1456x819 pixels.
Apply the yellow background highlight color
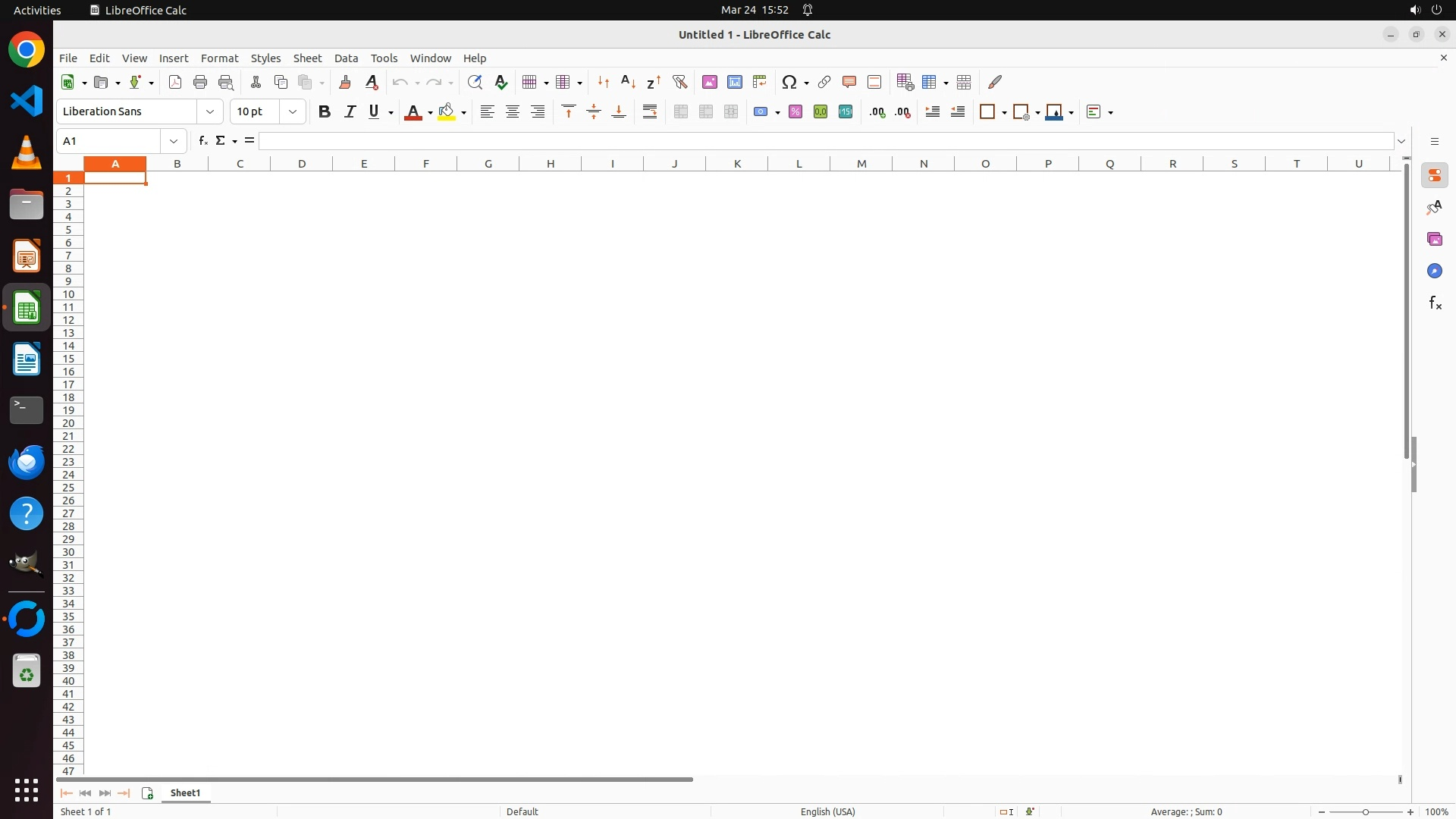tap(447, 111)
